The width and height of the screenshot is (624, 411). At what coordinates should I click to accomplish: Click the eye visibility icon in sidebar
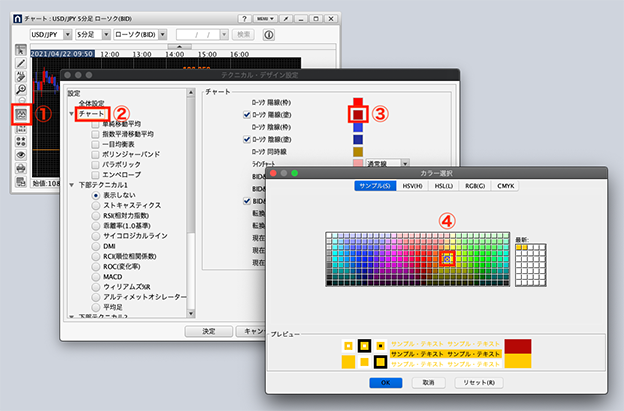(20, 155)
